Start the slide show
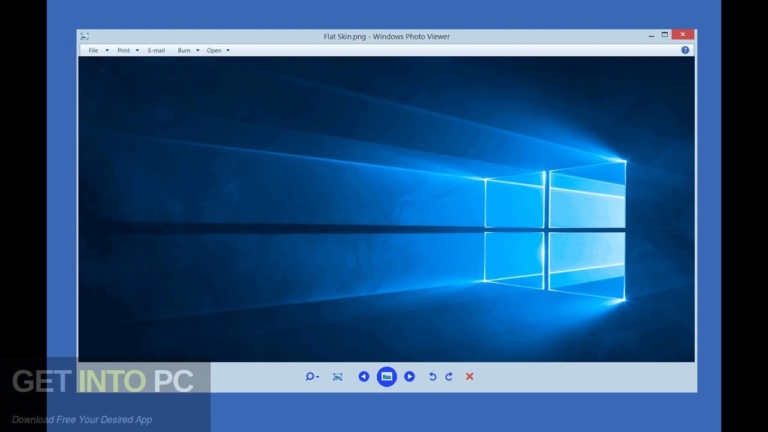Screen dimensions: 768x432 [386, 376]
